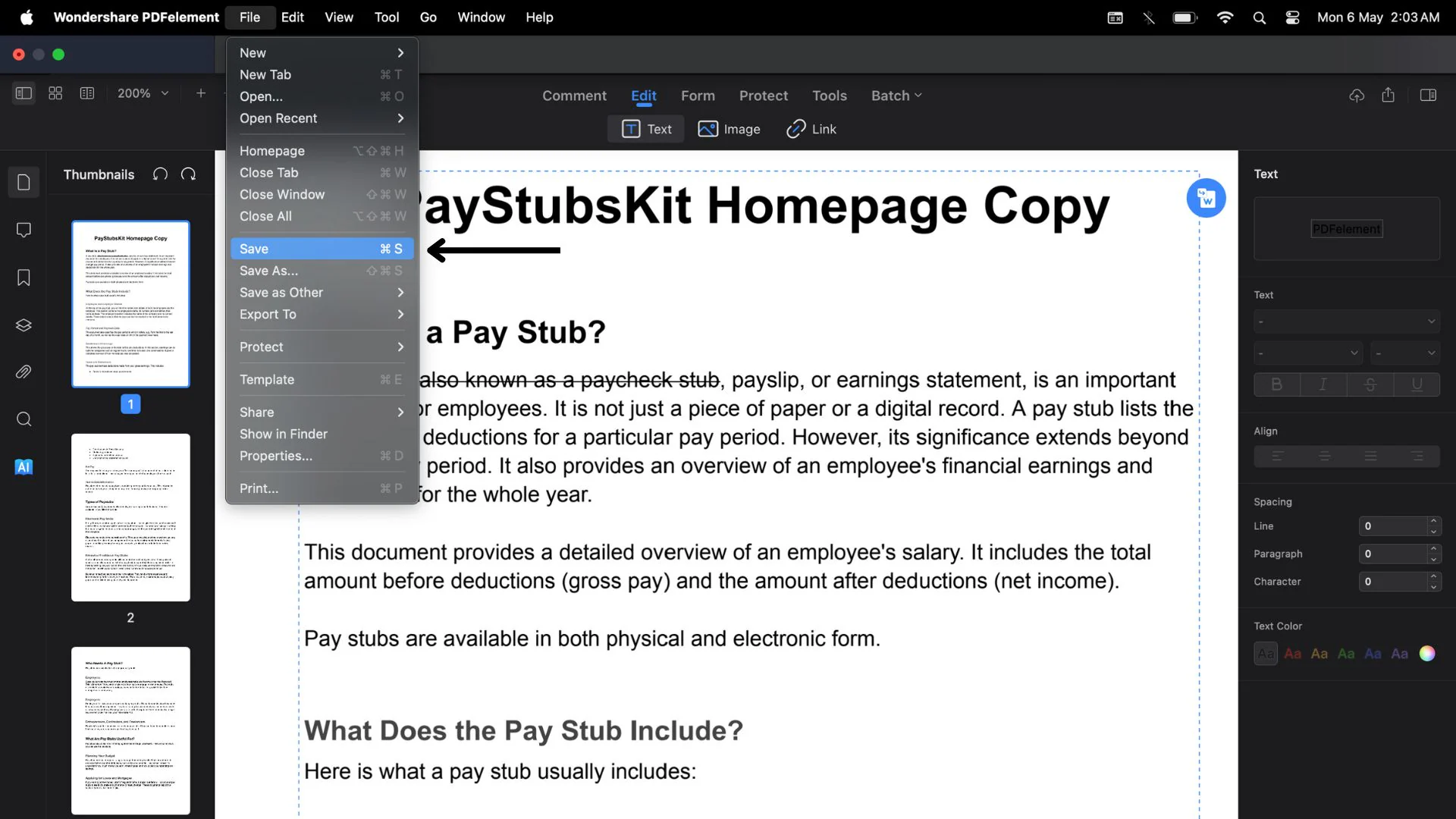Viewport: 1456px width, 819px height.
Task: Increase Paragraph spacing with stepper up
Action: [x=1433, y=549]
